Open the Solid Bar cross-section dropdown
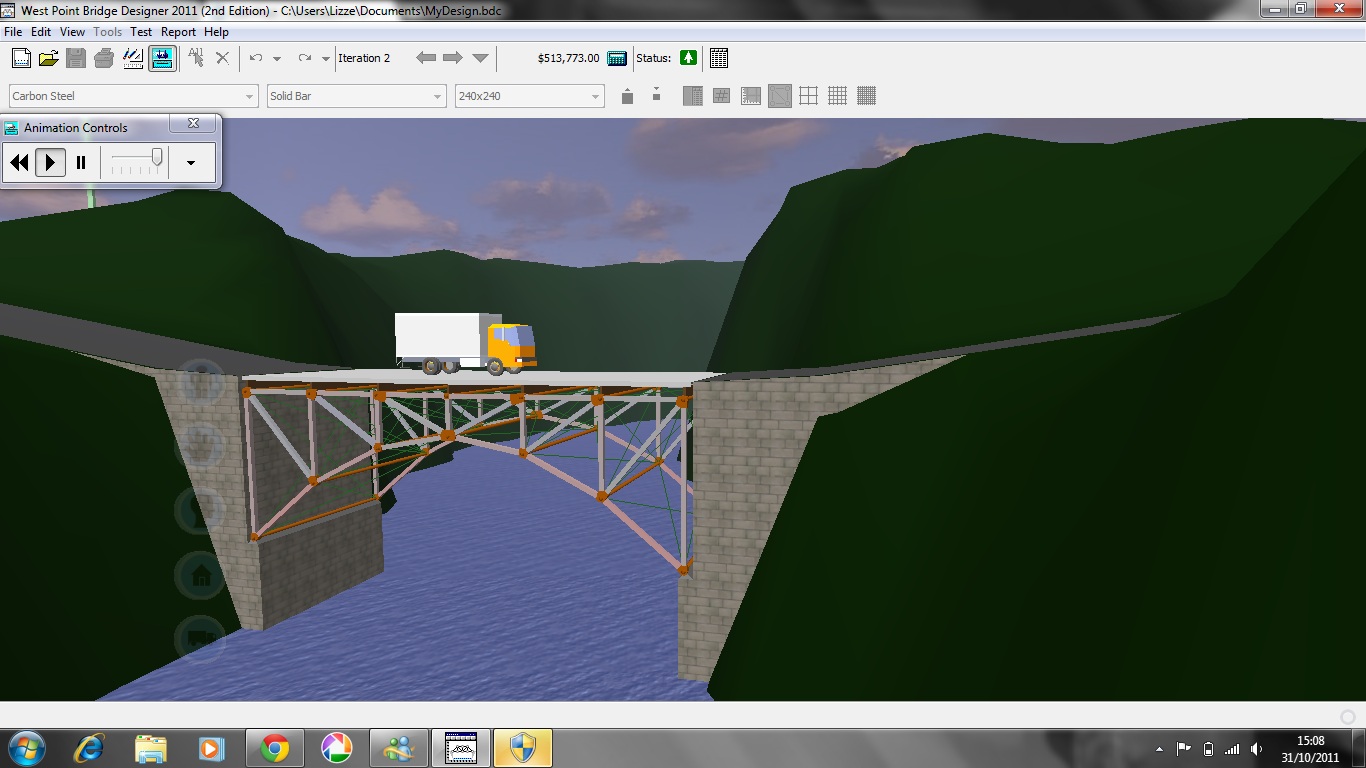The image size is (1366, 768). pyautogui.click(x=437, y=96)
